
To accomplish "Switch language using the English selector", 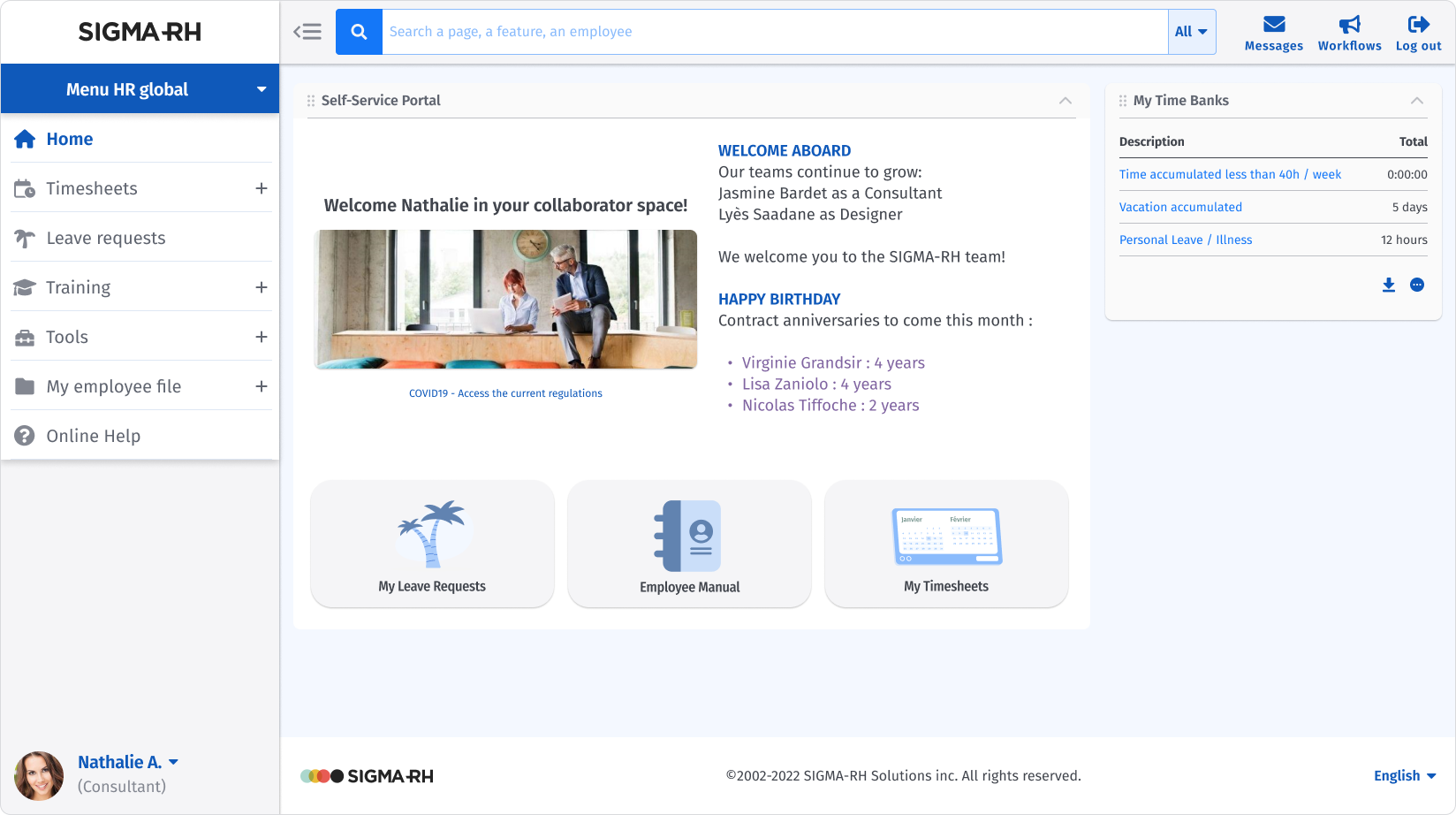I will [x=1403, y=775].
